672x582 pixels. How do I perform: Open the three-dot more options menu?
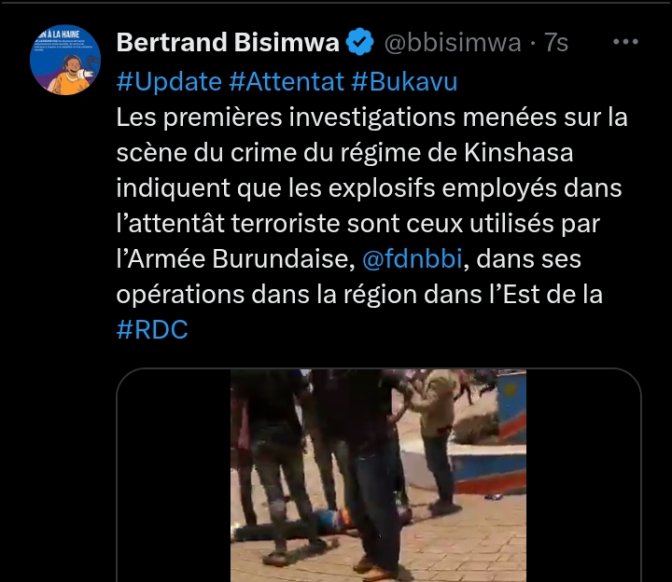625,42
